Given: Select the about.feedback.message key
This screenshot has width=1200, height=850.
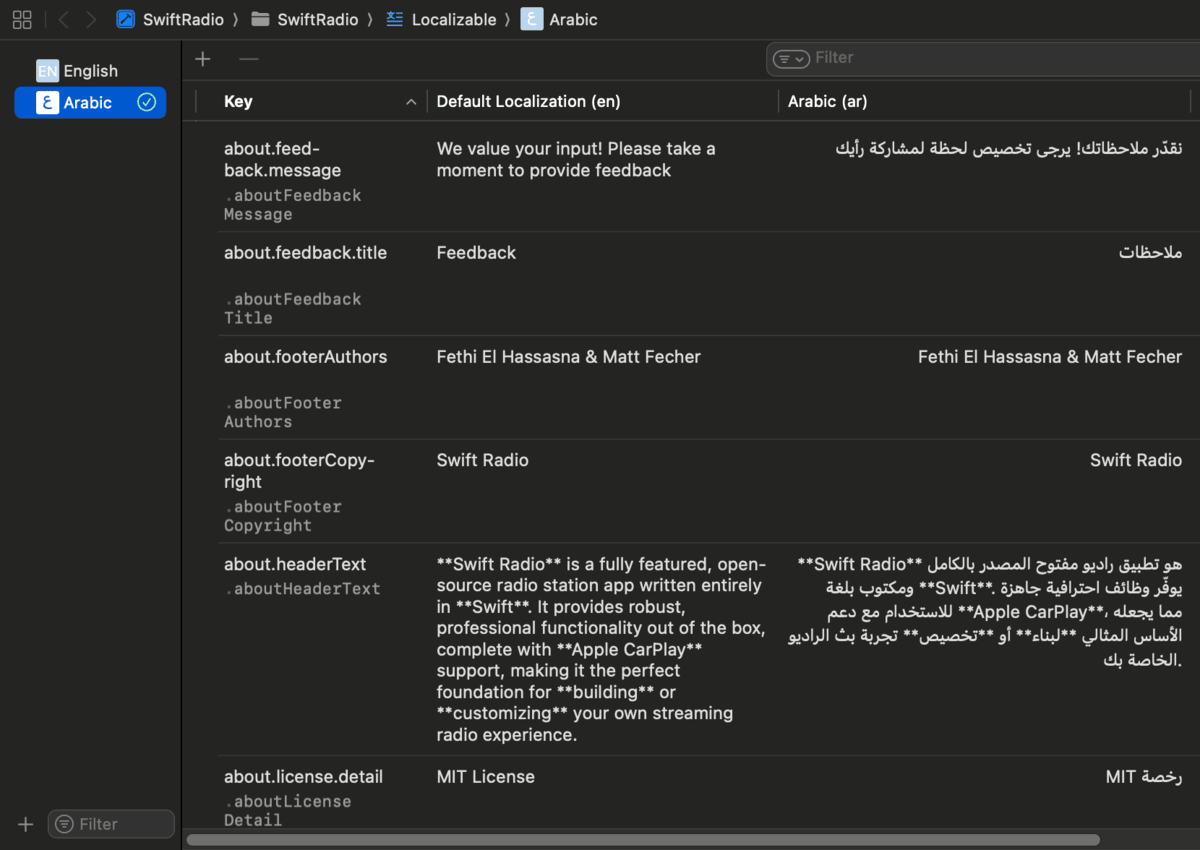Looking at the screenshot, I should [x=282, y=159].
